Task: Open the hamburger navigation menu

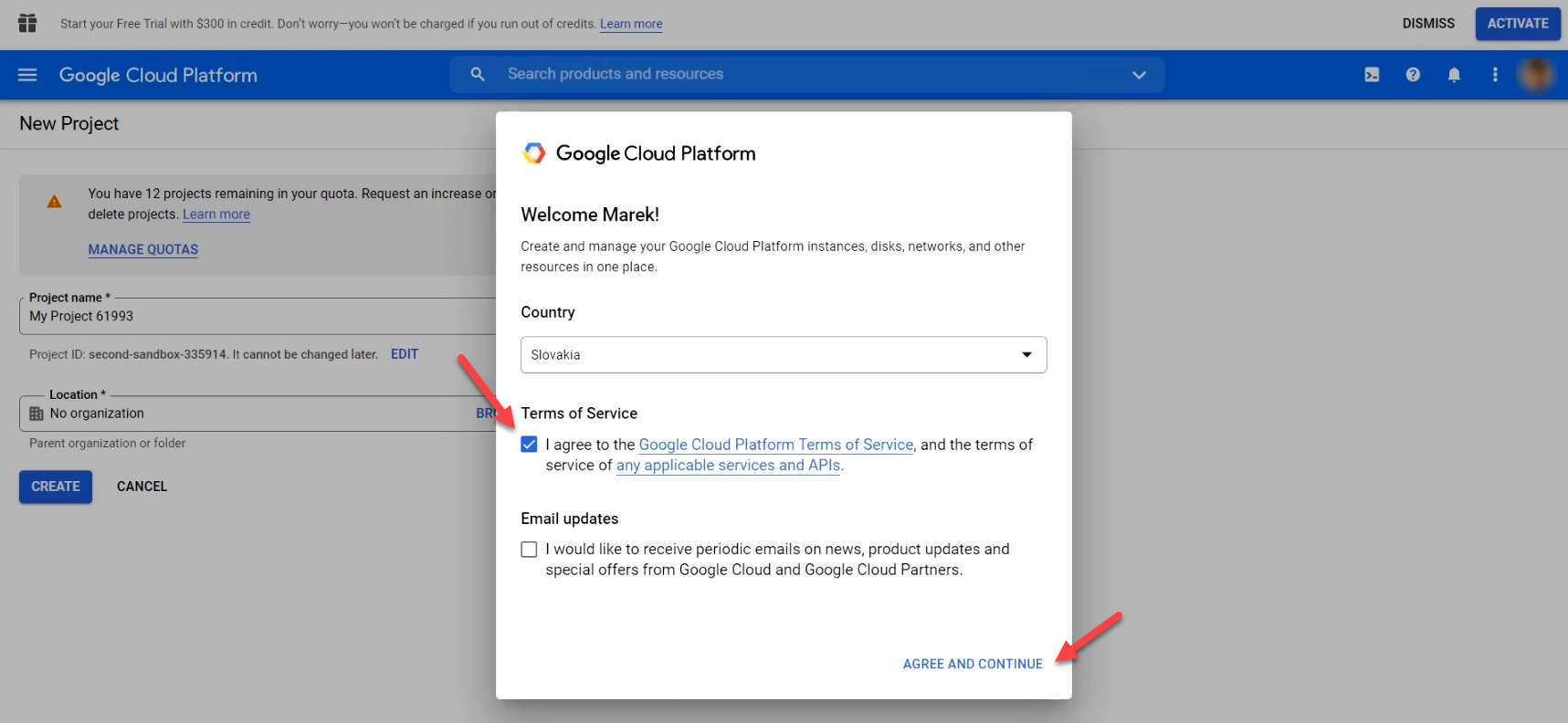Action: [27, 75]
